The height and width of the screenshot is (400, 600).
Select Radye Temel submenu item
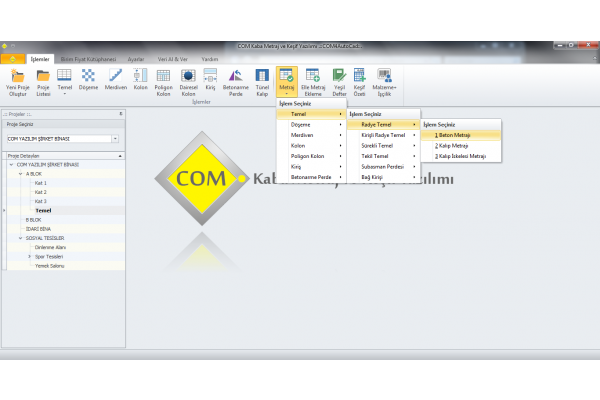(384, 125)
